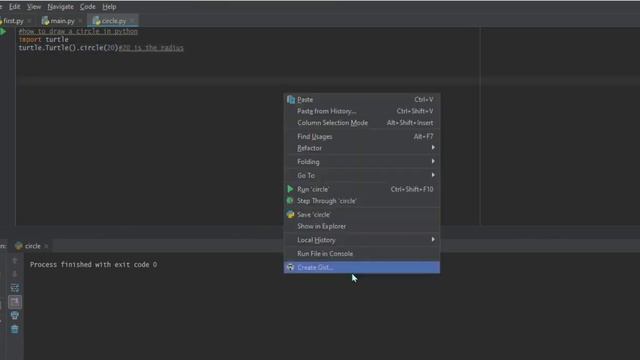Open the Edit menu
Image resolution: width=640 pixels, height=360 pixels.
(15, 7)
